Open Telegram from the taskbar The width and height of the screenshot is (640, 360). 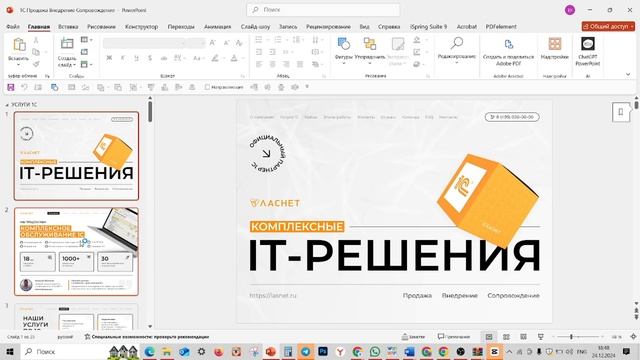click(305, 351)
